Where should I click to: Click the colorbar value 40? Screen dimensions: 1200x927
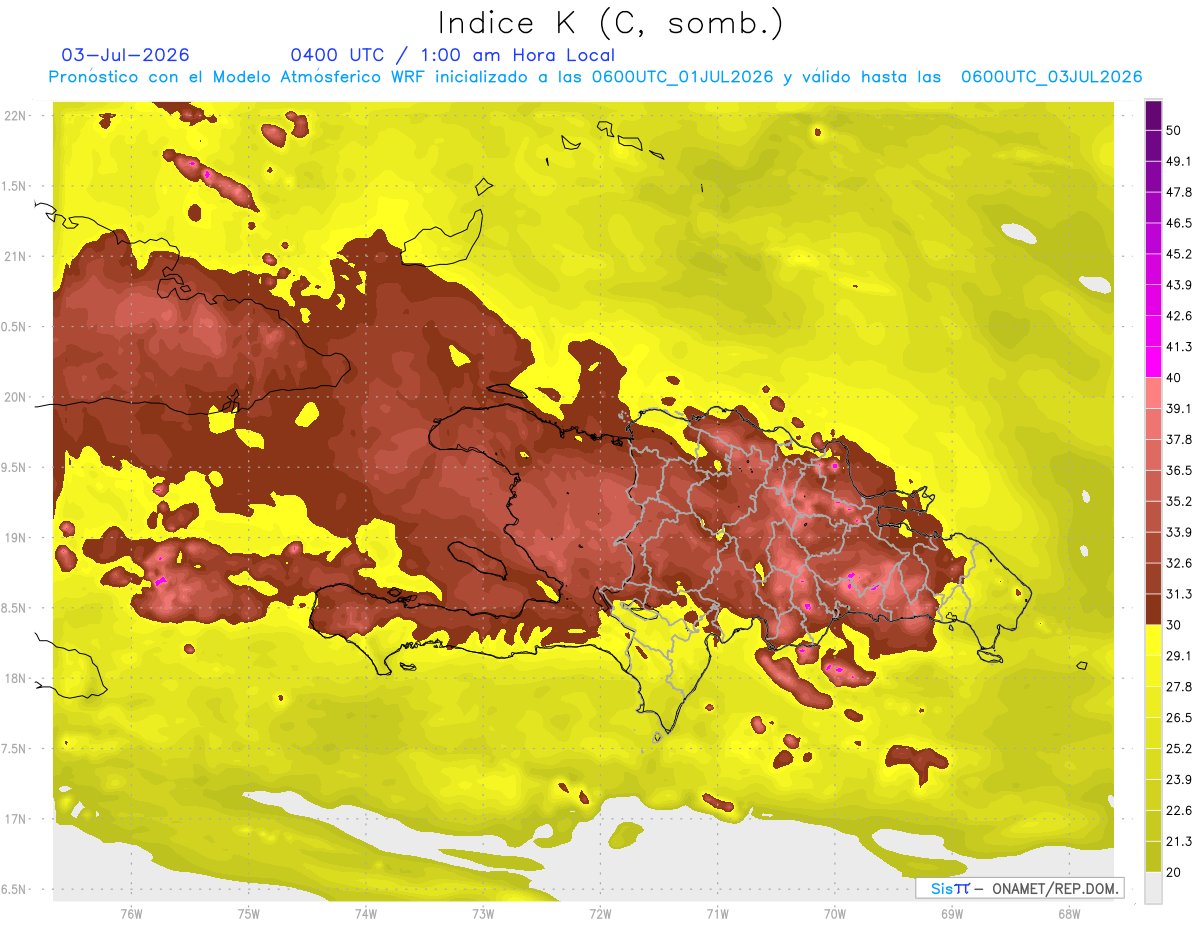click(x=1174, y=378)
